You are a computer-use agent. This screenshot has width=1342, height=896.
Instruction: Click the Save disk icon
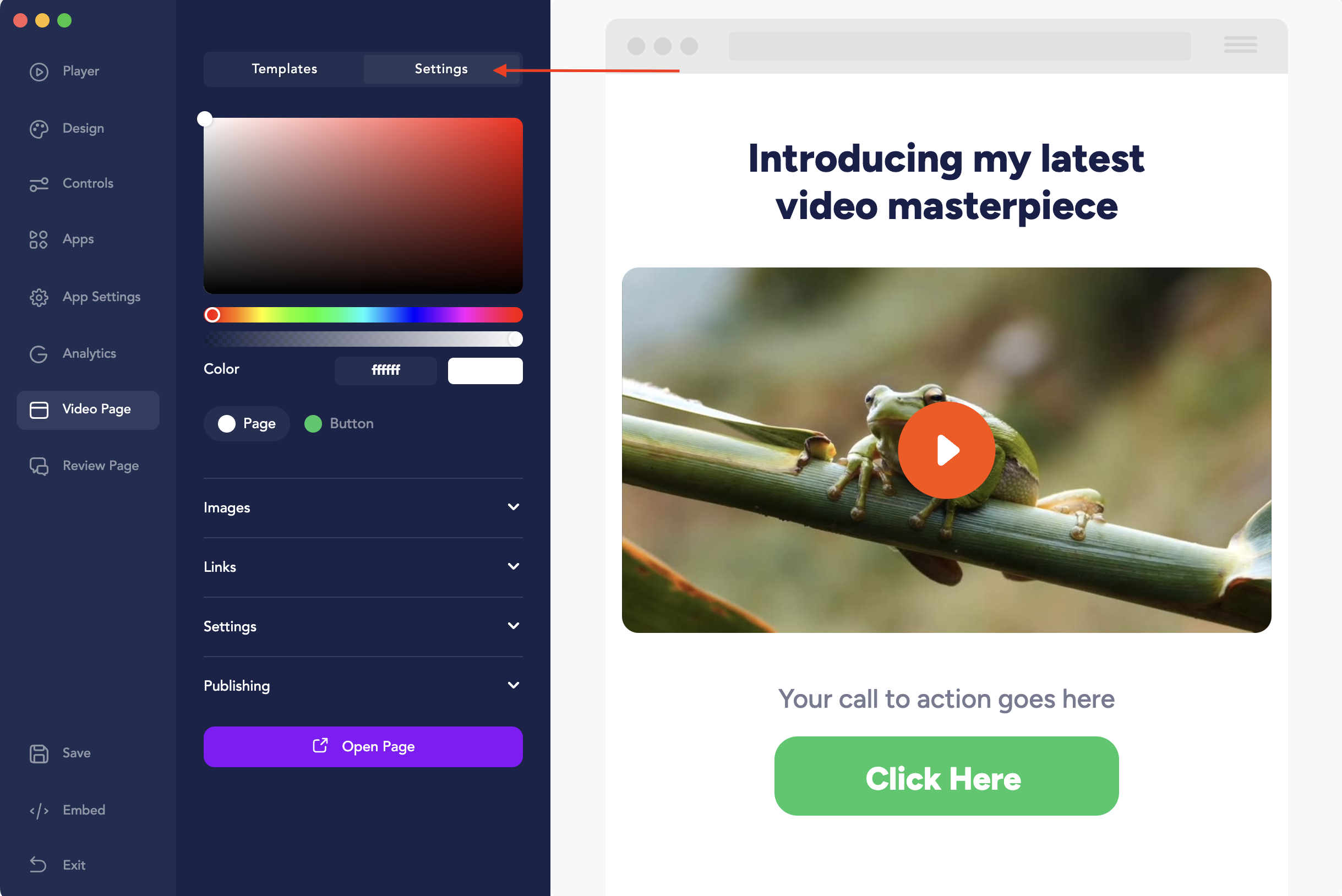tap(39, 753)
